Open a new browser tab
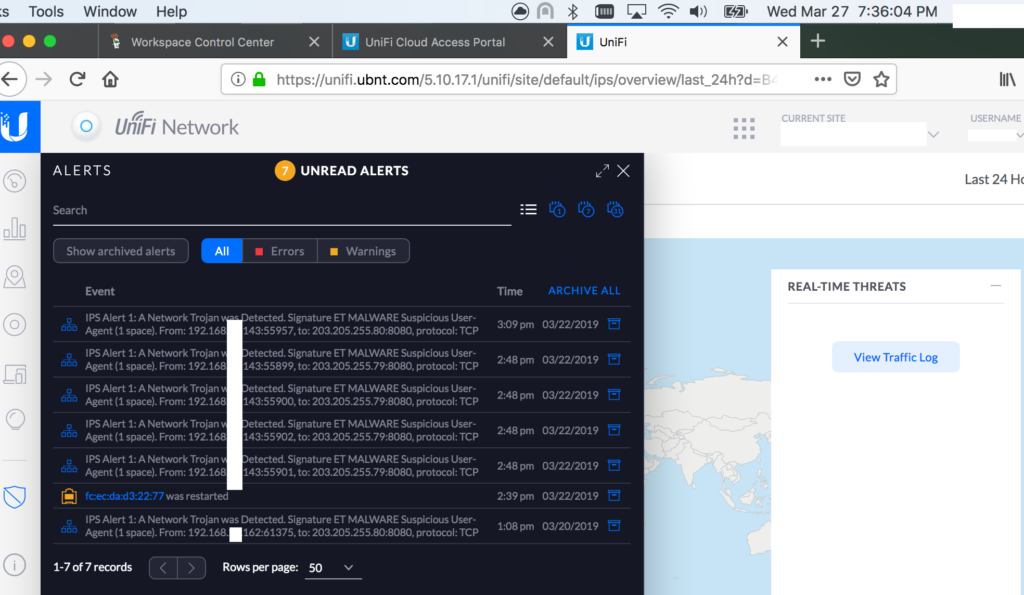Viewport: 1024px width, 595px height. (818, 41)
